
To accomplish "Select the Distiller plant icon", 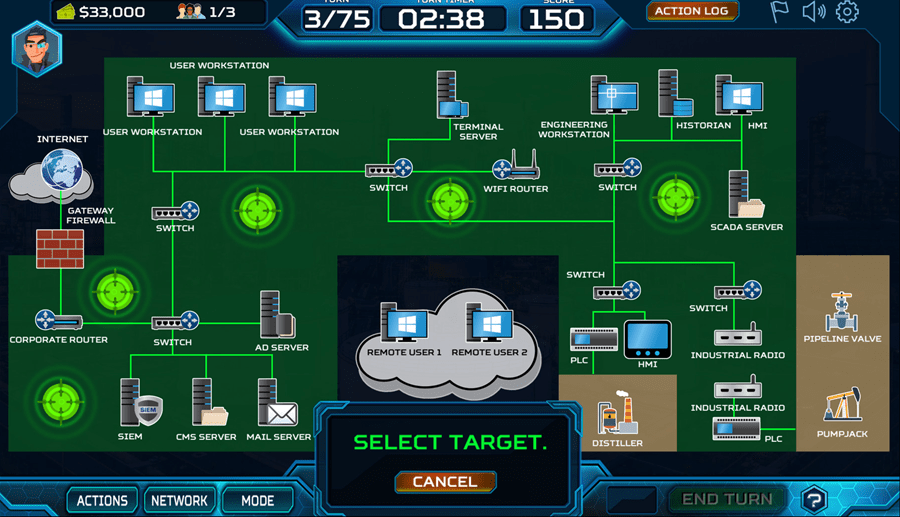I will tap(618, 412).
